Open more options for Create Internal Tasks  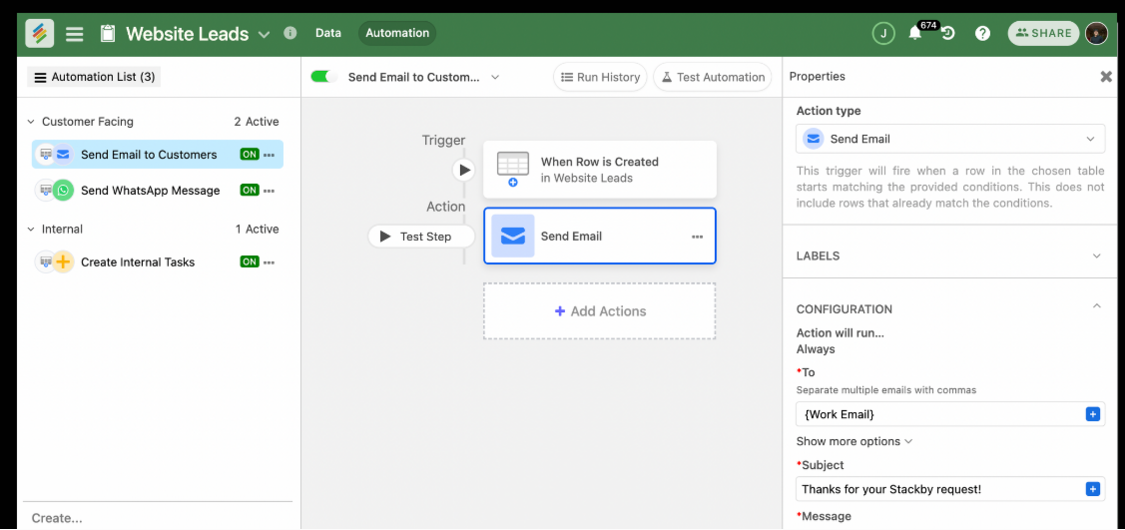pos(269,262)
